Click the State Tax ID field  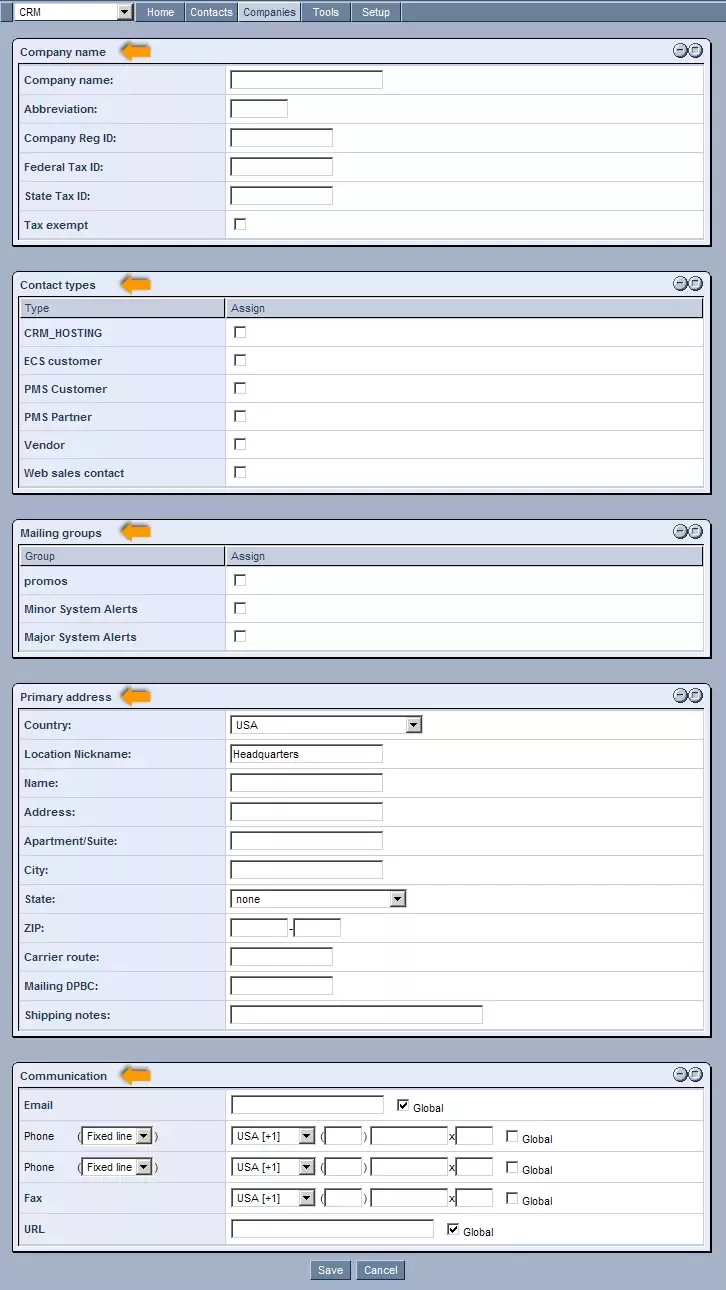pyautogui.click(x=282, y=196)
